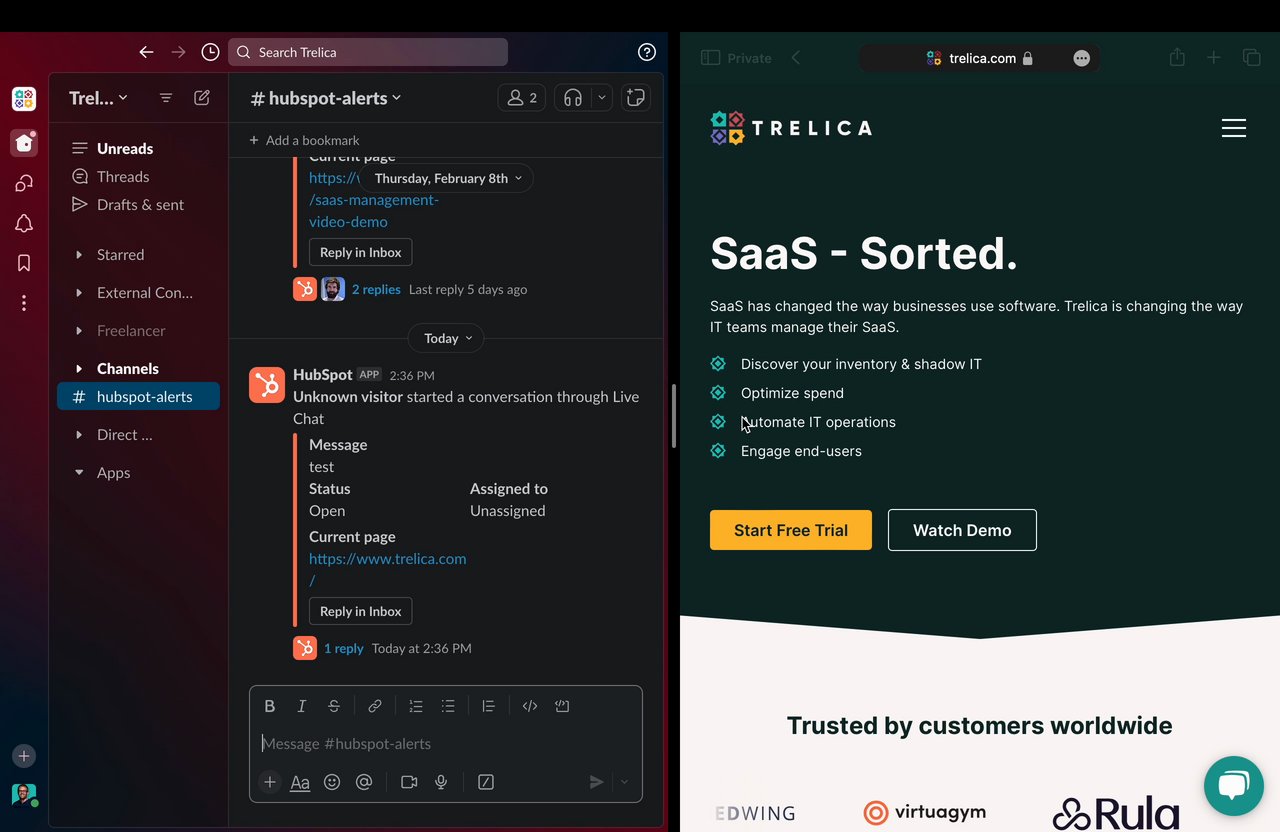Compose a new Slack message
Viewport: 1280px width, 832px height.
[202, 98]
